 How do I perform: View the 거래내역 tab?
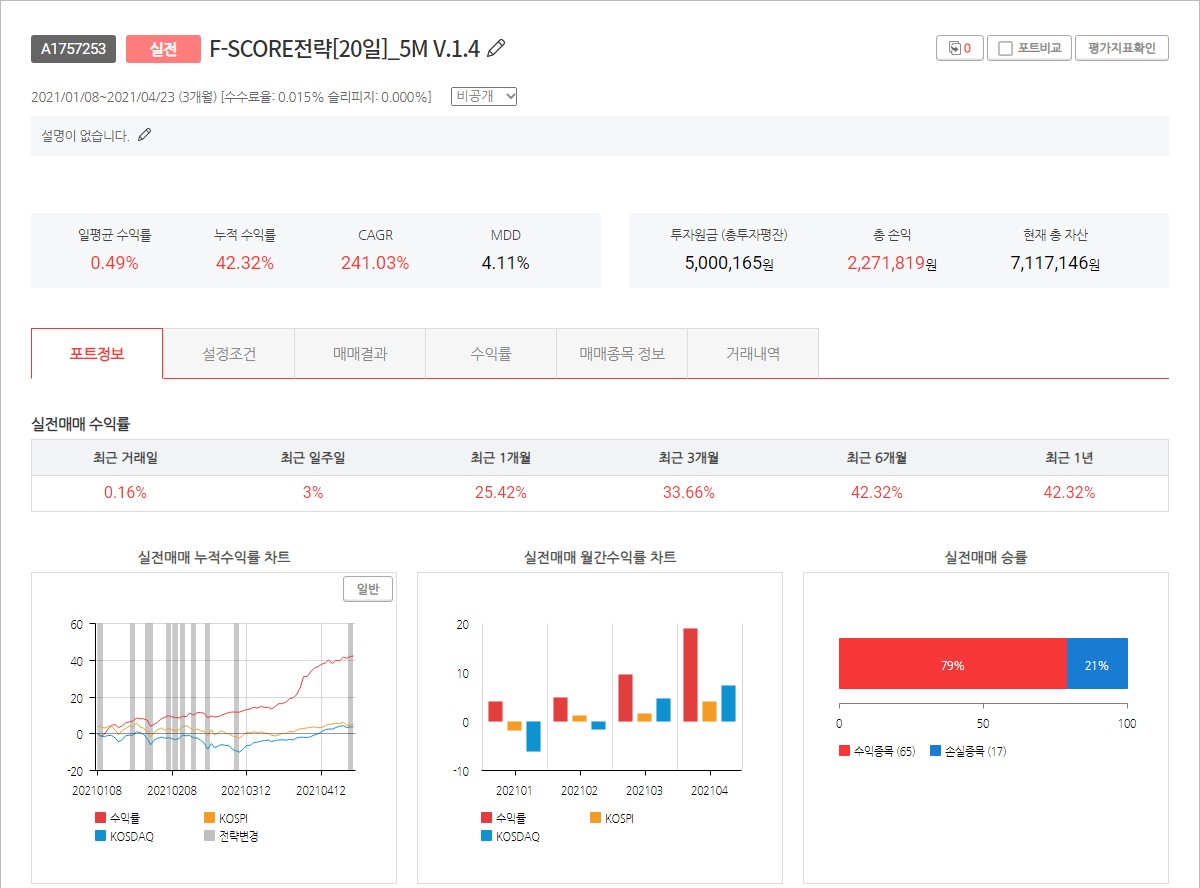753,354
